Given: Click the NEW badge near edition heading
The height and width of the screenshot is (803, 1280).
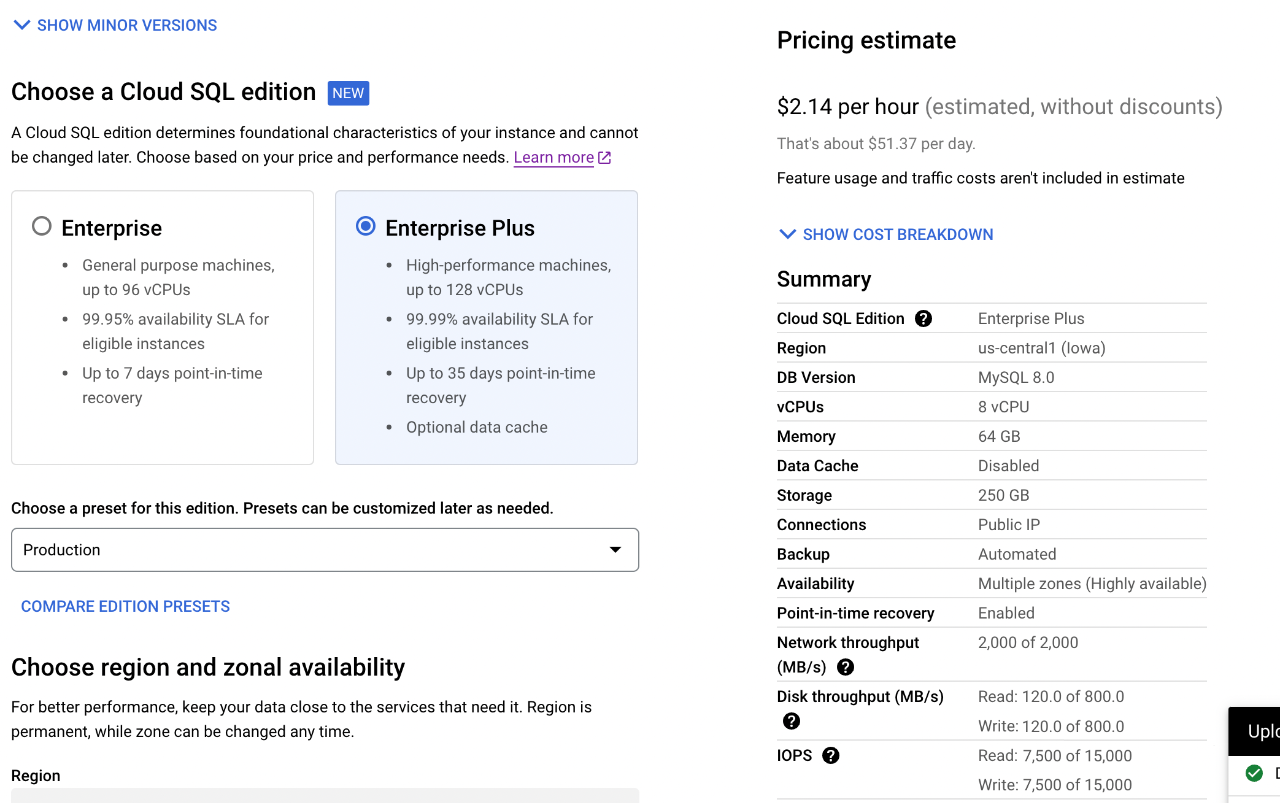Looking at the screenshot, I should pos(348,93).
